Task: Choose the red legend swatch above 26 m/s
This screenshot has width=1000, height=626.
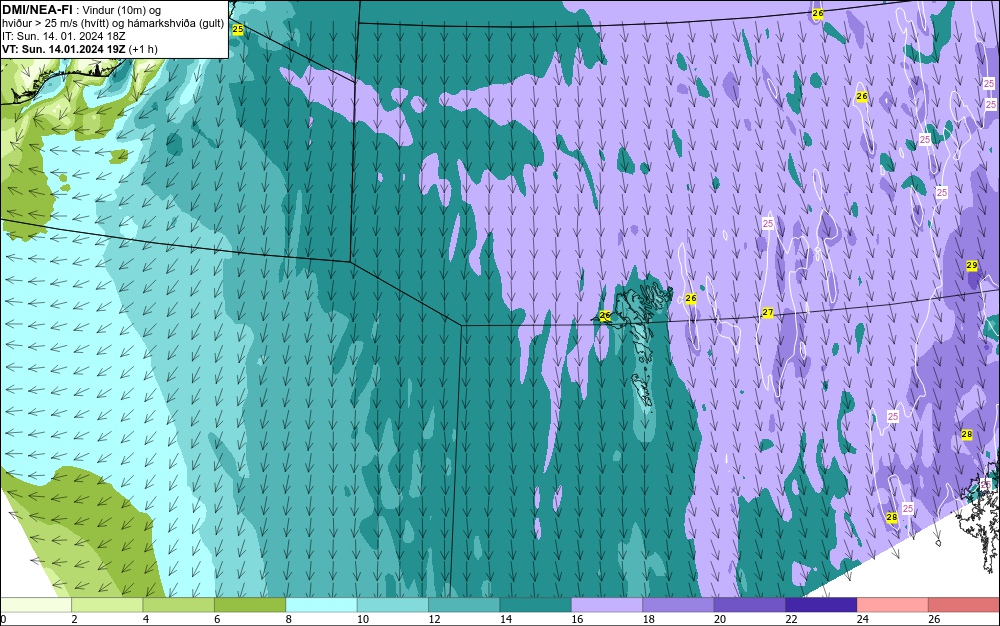Action: (964, 605)
